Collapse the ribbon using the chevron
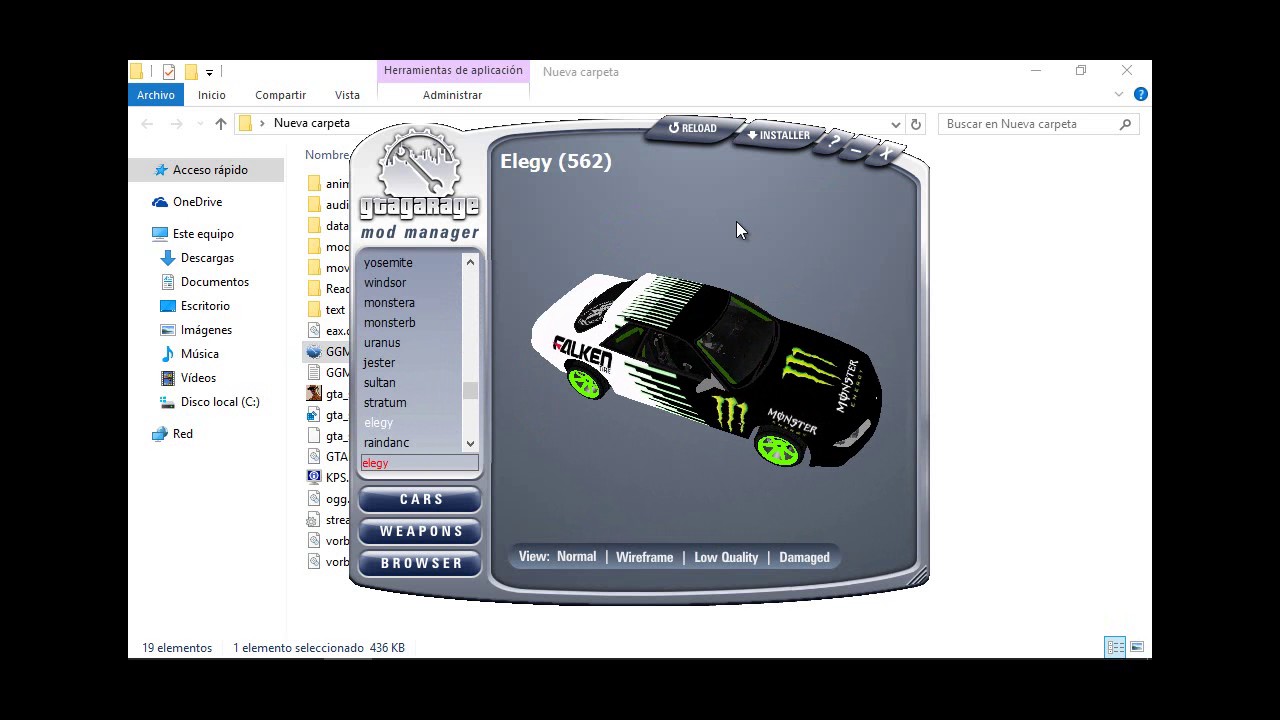The width and height of the screenshot is (1280, 720). tap(1118, 94)
